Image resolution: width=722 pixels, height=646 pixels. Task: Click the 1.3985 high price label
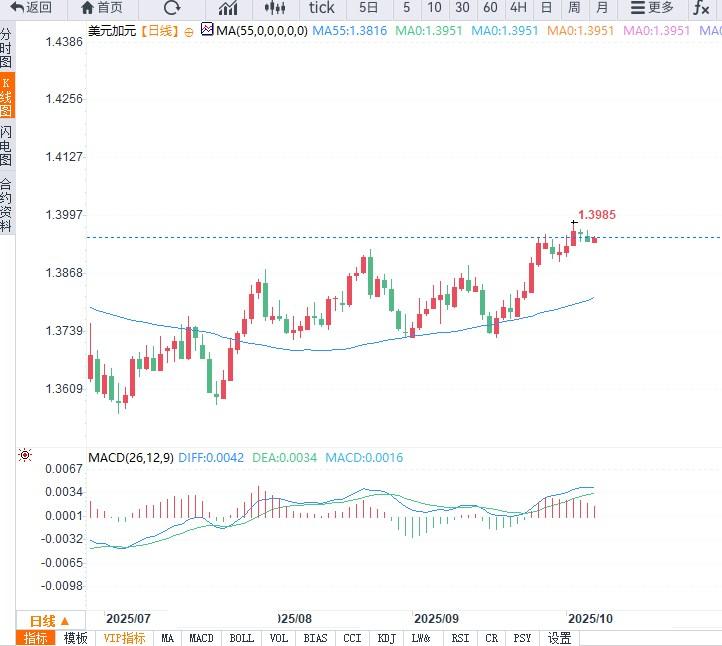click(x=597, y=215)
